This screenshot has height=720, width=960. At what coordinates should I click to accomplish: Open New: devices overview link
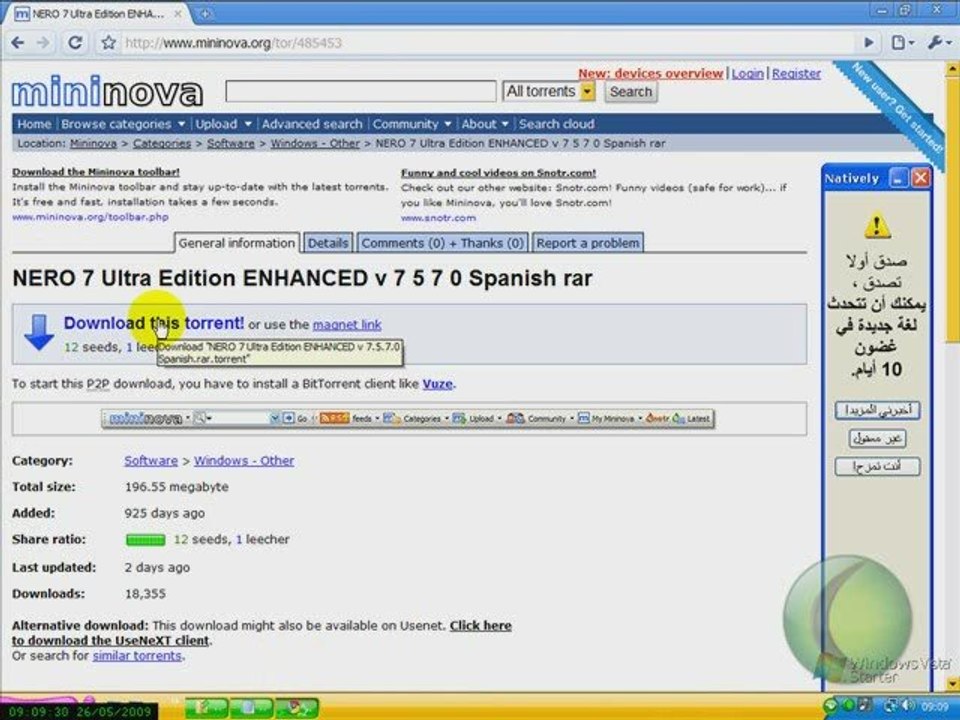(651, 73)
